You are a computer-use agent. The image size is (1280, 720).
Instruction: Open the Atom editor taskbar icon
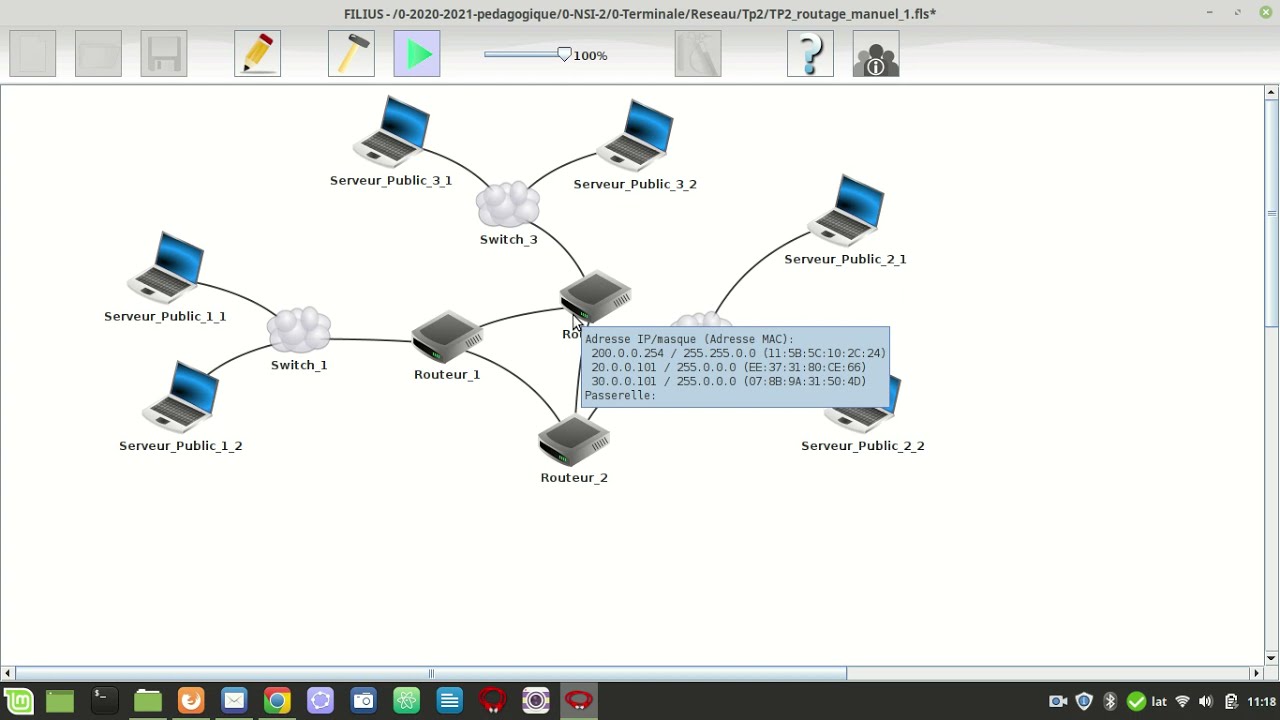click(x=406, y=701)
